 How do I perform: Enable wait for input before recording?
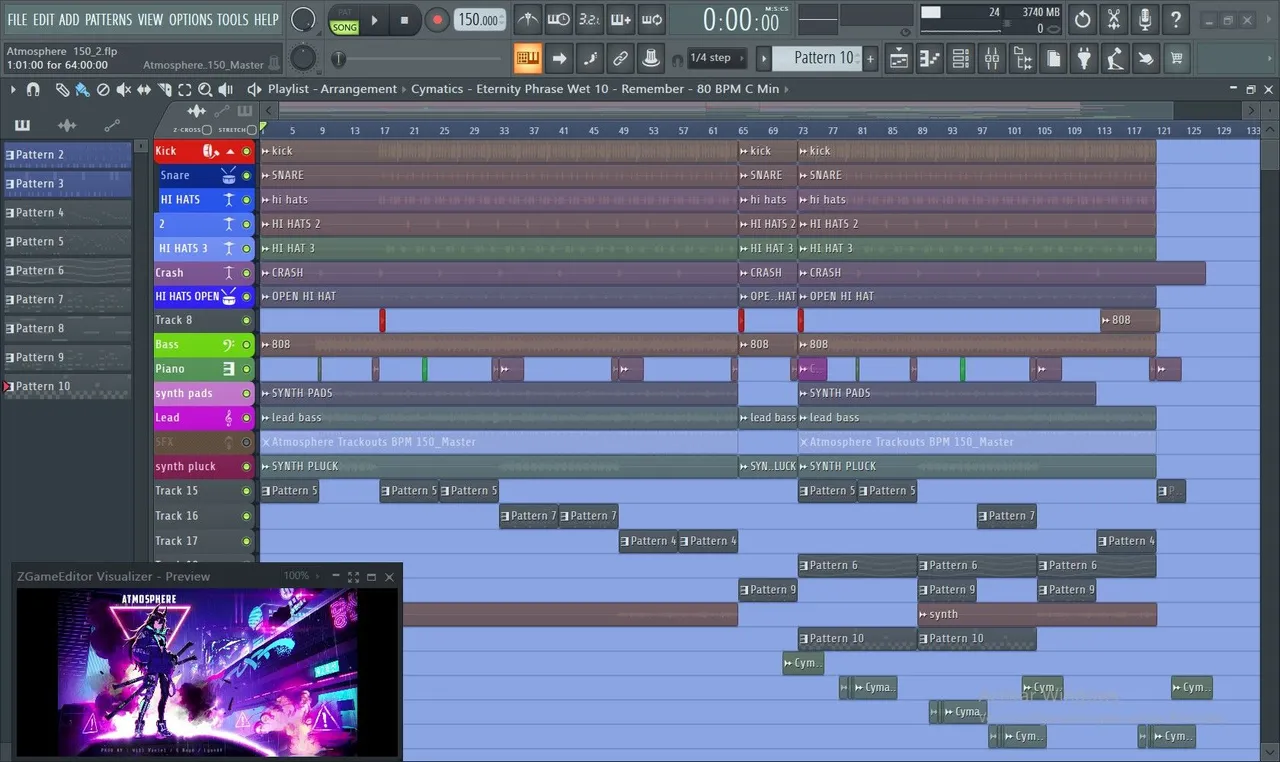[559, 19]
